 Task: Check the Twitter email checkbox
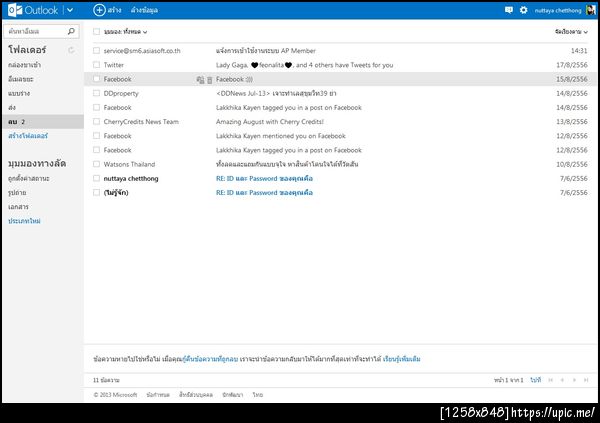[96, 65]
